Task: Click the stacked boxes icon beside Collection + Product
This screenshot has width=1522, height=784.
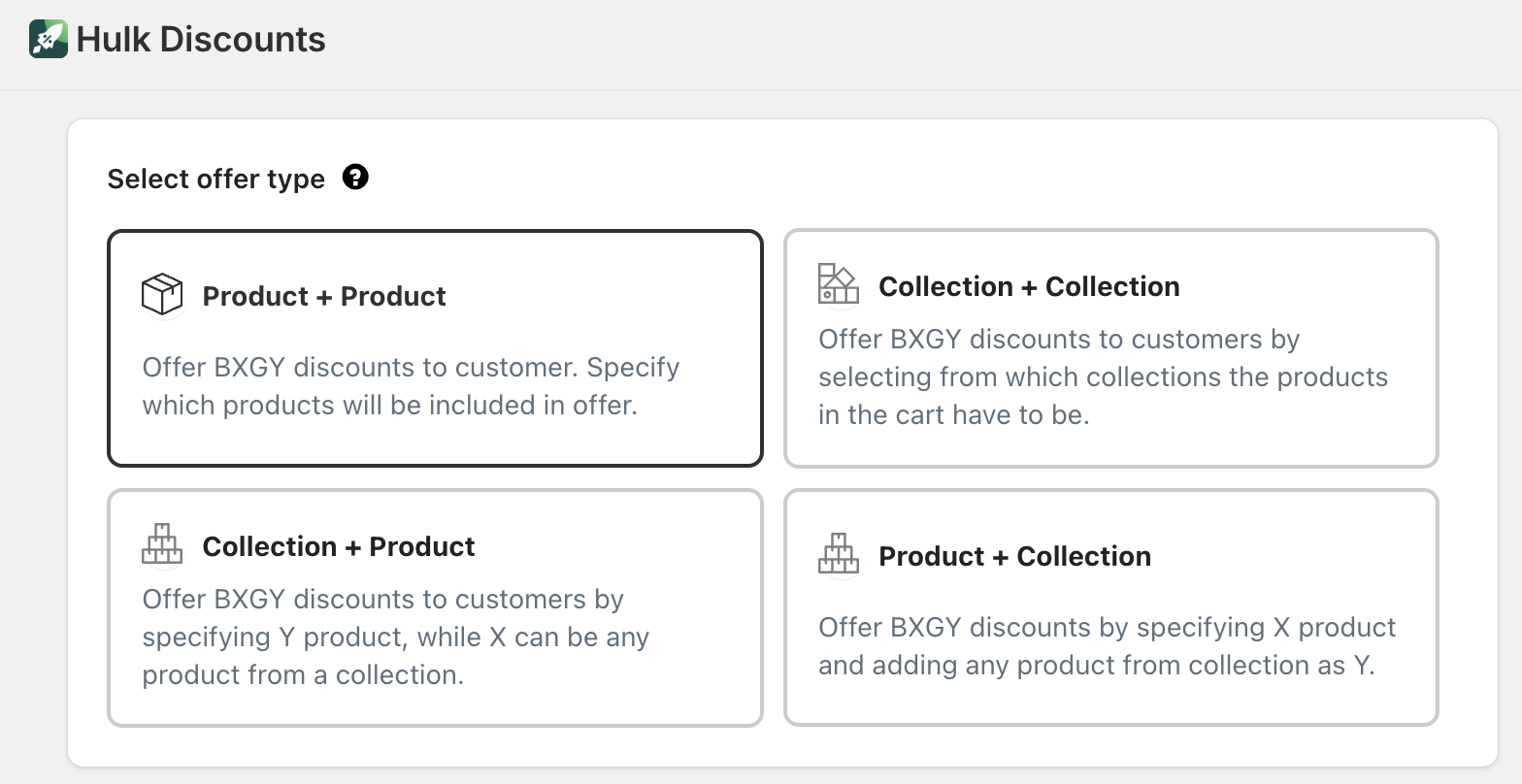Action: [162, 544]
